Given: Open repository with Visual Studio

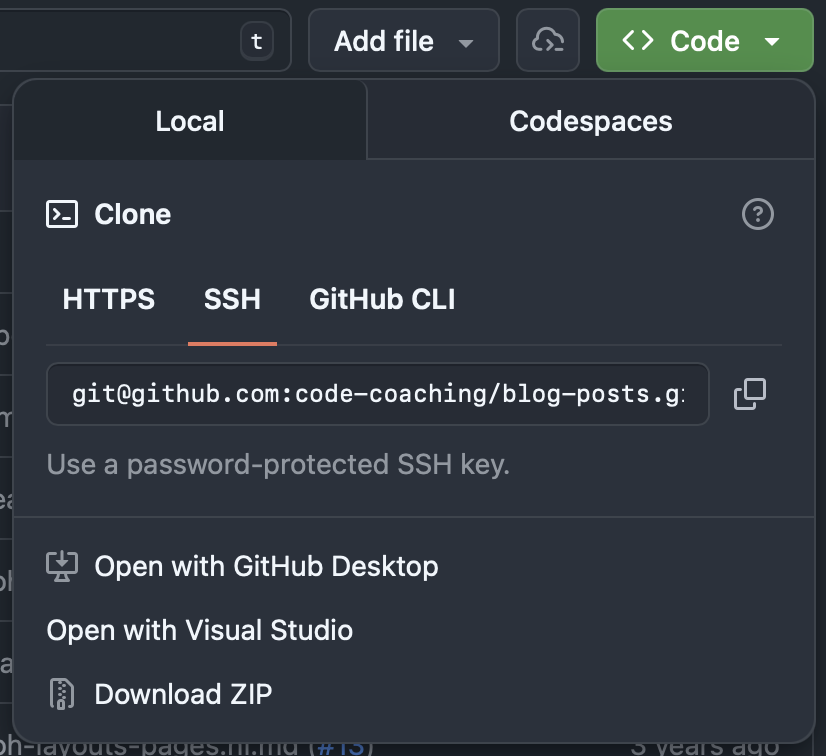Looking at the screenshot, I should 200,630.
